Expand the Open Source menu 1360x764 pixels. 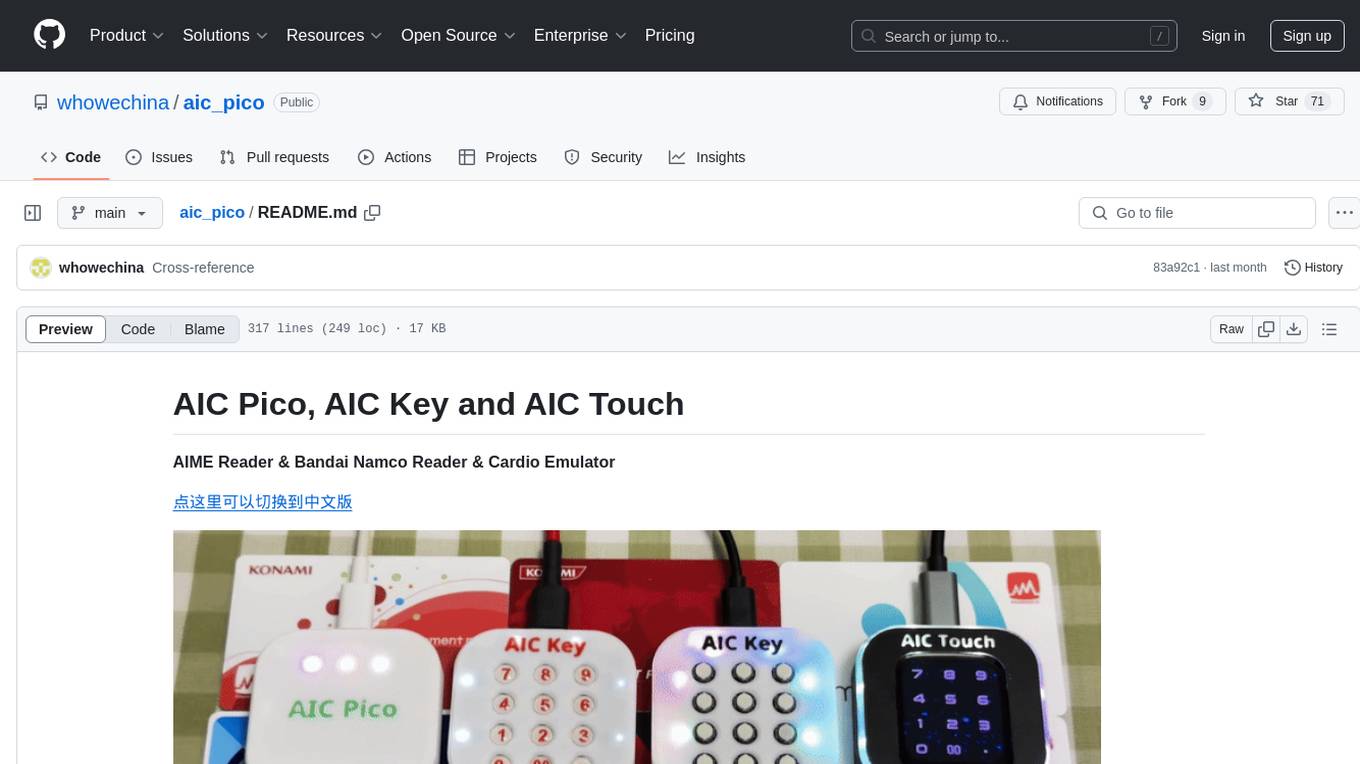[458, 35]
